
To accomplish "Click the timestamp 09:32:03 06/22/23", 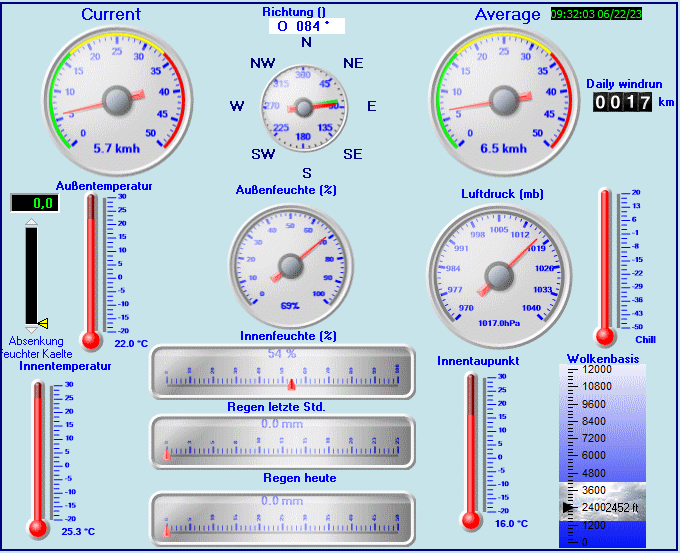I will [596, 14].
